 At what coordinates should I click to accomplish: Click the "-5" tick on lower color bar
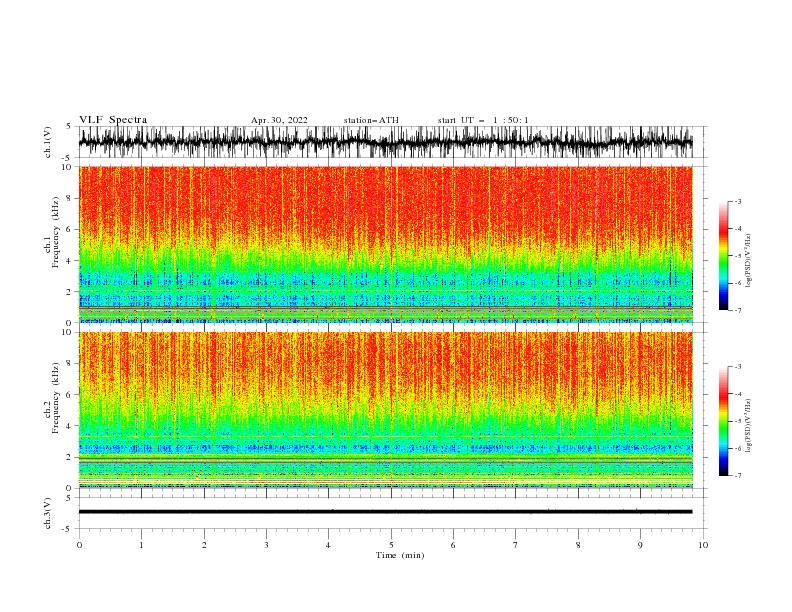click(737, 421)
